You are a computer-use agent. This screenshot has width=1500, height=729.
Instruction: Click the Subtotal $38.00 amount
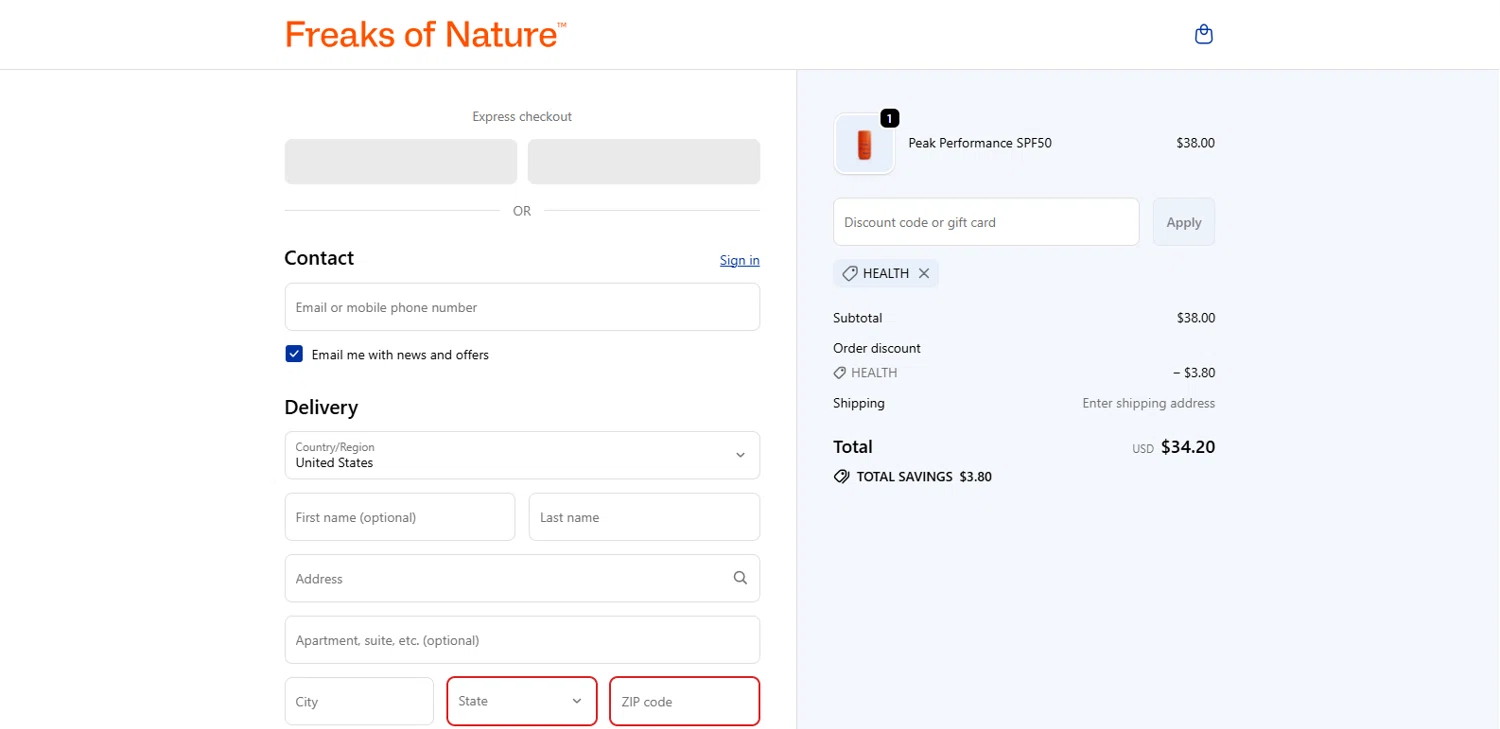click(1196, 318)
